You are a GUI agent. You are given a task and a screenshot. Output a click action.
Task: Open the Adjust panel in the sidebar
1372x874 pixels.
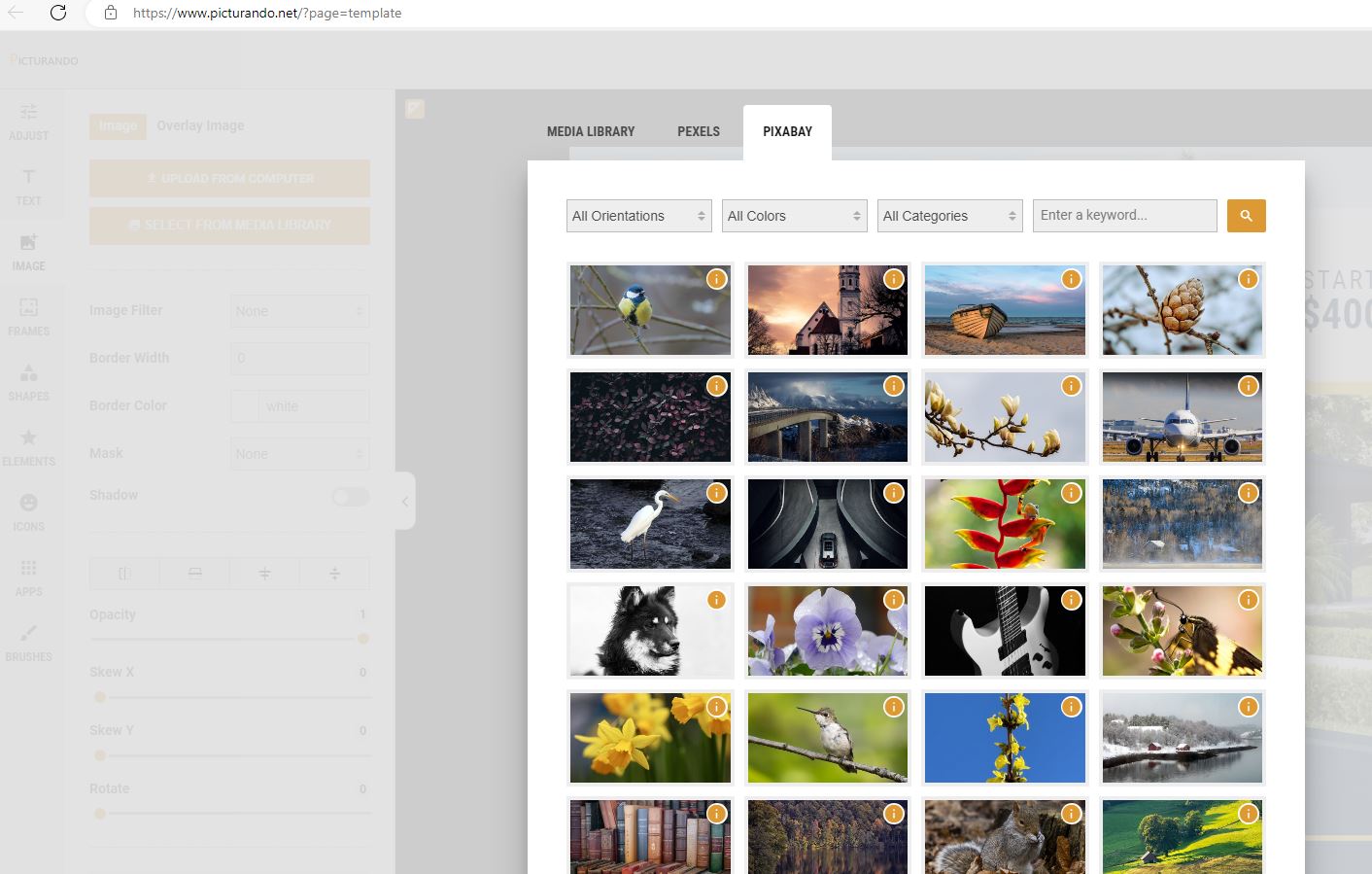coord(28,122)
